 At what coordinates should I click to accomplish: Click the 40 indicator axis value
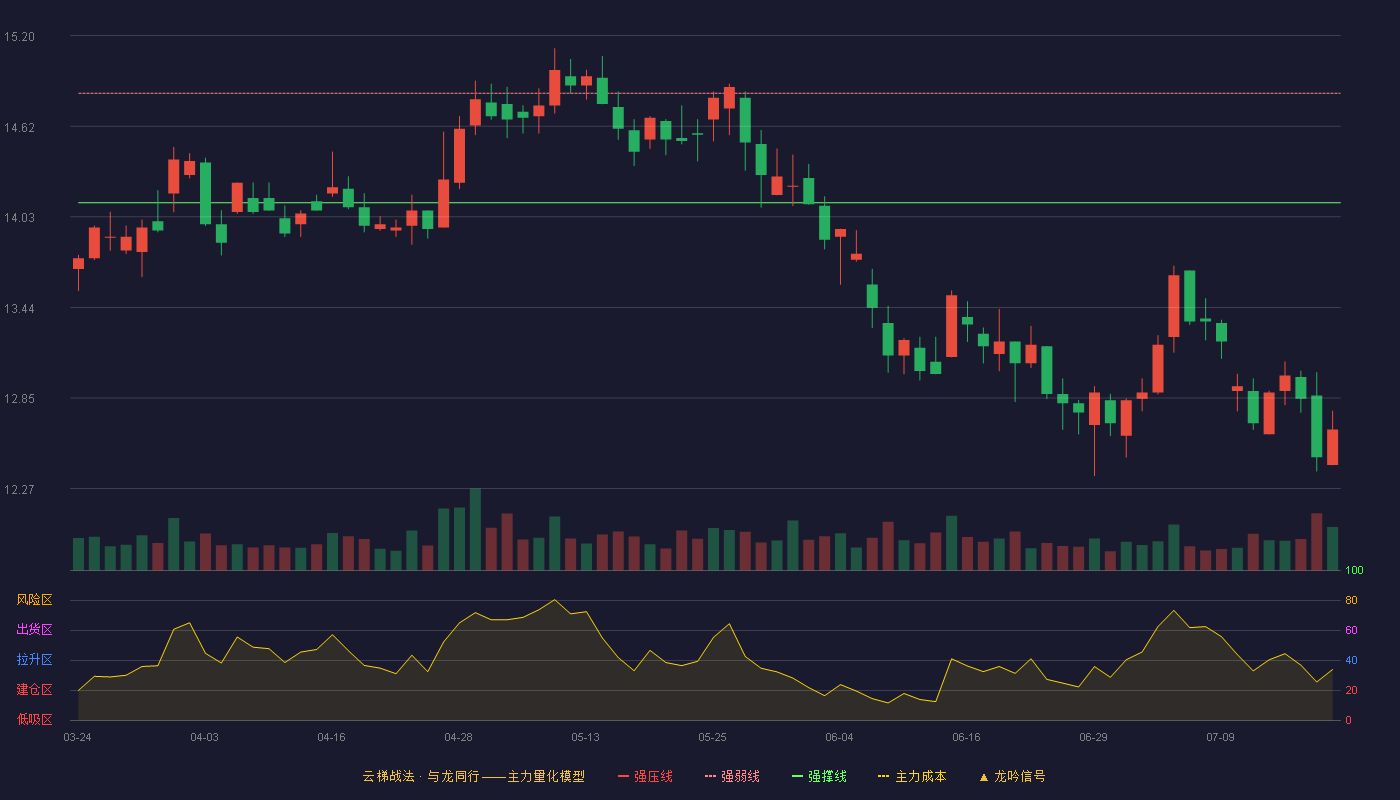[1351, 660]
